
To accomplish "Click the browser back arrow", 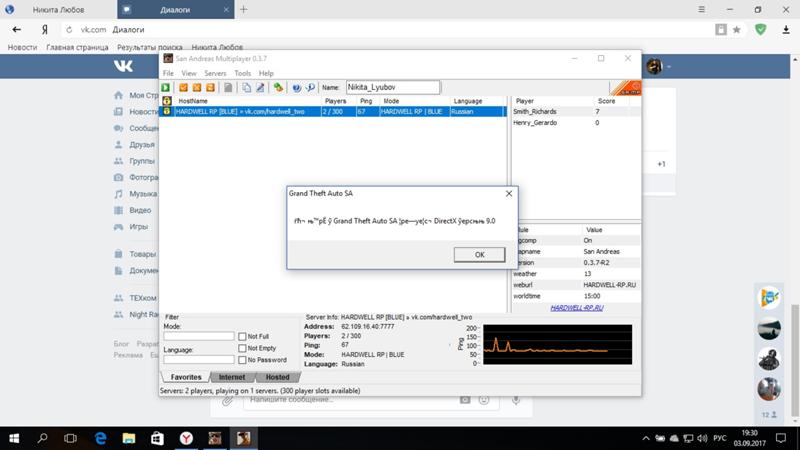I will (17, 30).
